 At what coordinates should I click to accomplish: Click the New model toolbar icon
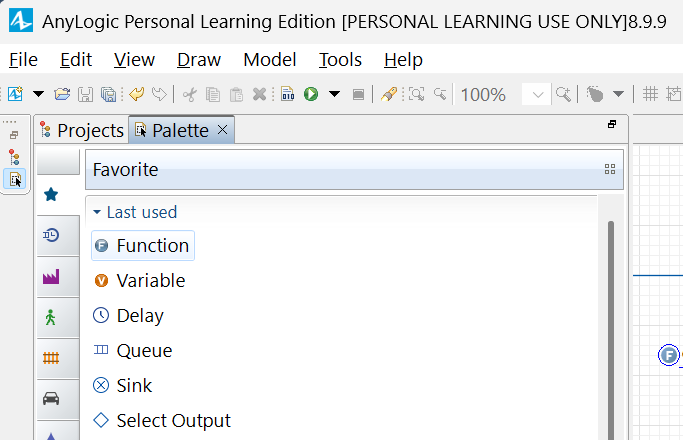(16, 94)
